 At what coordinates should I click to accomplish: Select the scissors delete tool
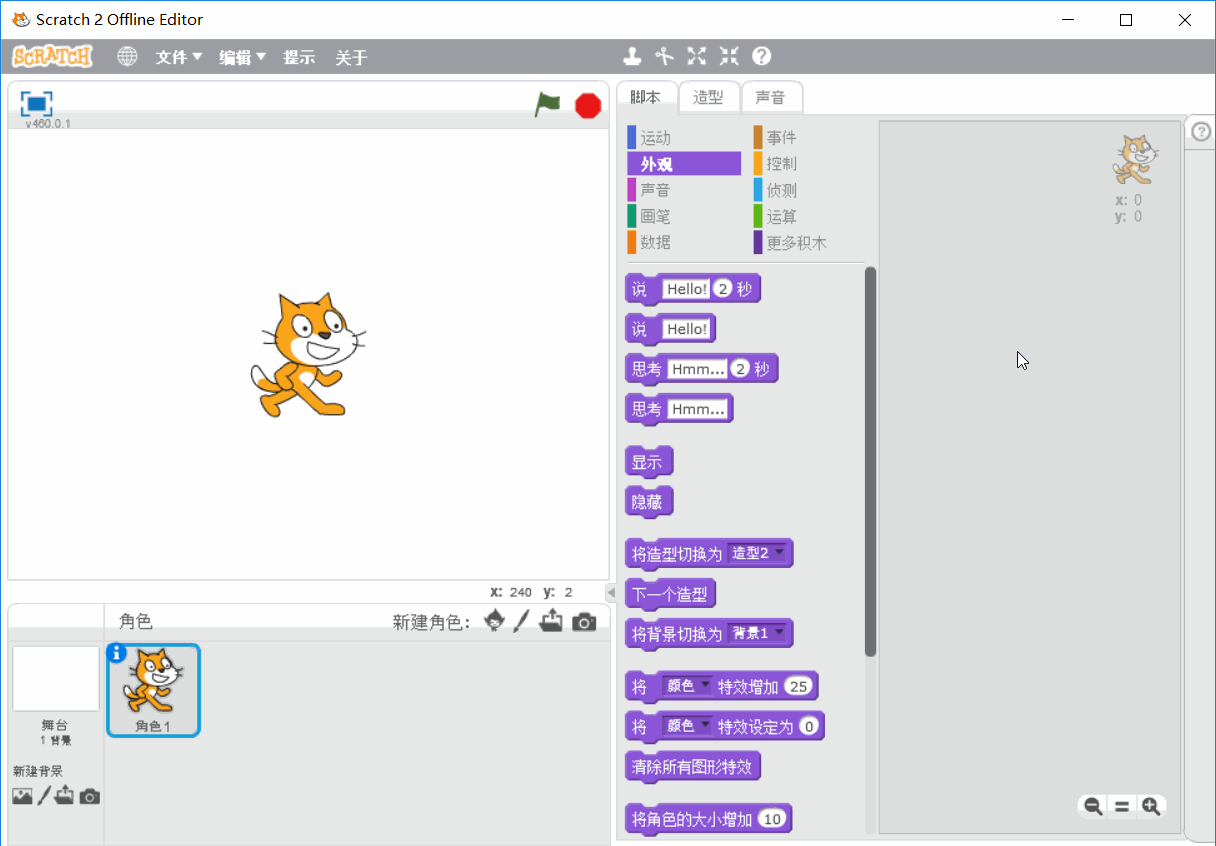click(x=664, y=56)
